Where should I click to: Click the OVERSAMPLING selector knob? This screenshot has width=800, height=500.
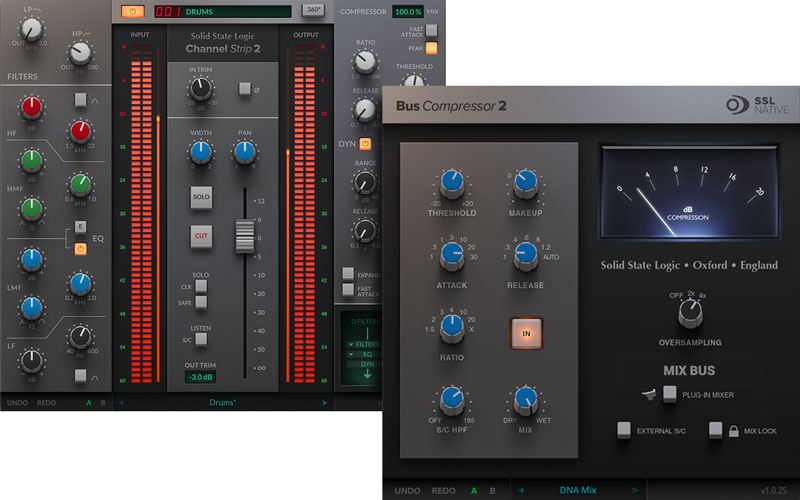tap(690, 313)
